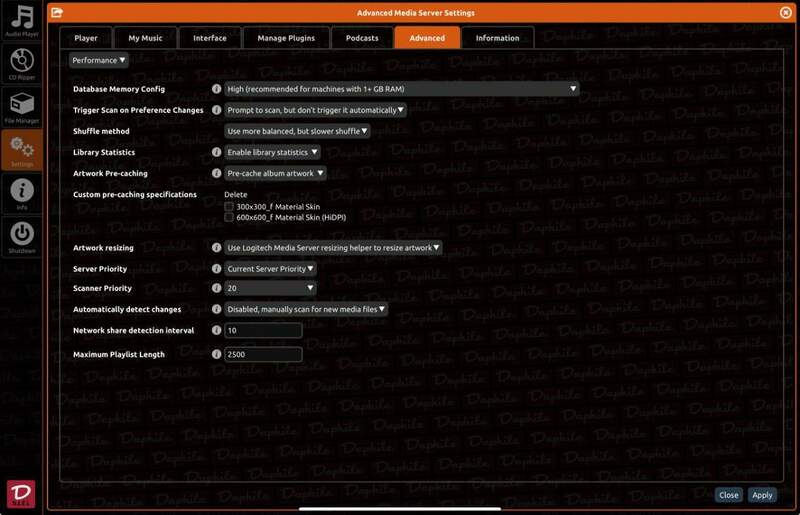
Task: Expand the Shuffle method dropdown
Action: coord(297,131)
